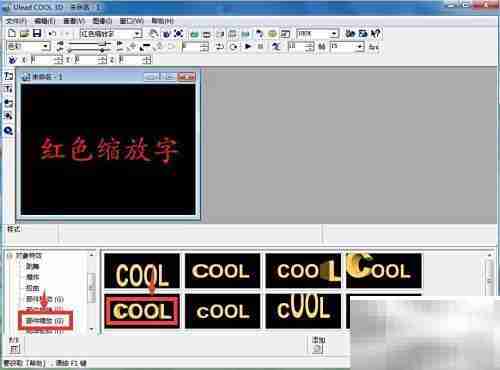Screen dimensions: 500x370
Task: Click the hand icon at location toolbar start
Action: tap(12, 60)
